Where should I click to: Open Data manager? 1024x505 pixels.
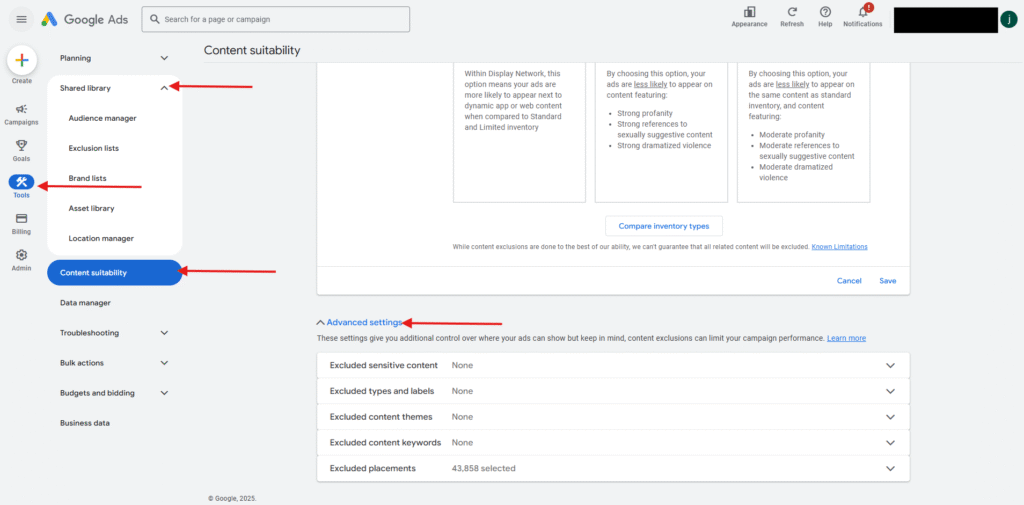(x=86, y=303)
